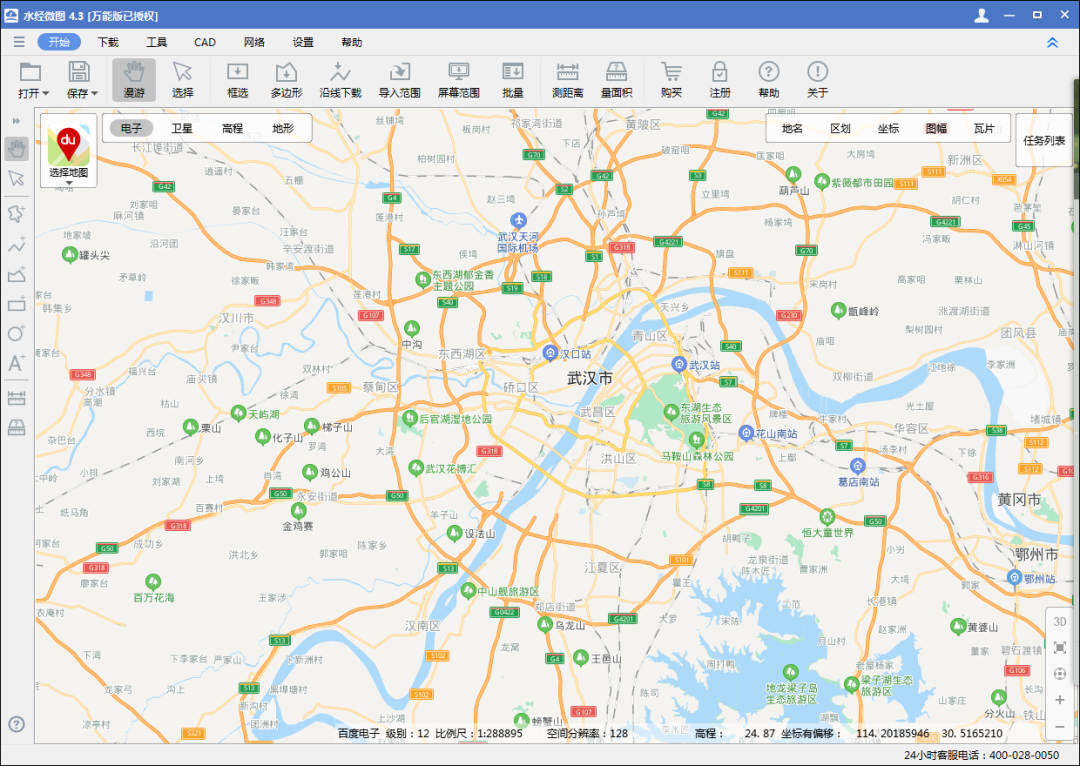Switch map layer to 地形
1080x766 pixels.
coord(283,128)
